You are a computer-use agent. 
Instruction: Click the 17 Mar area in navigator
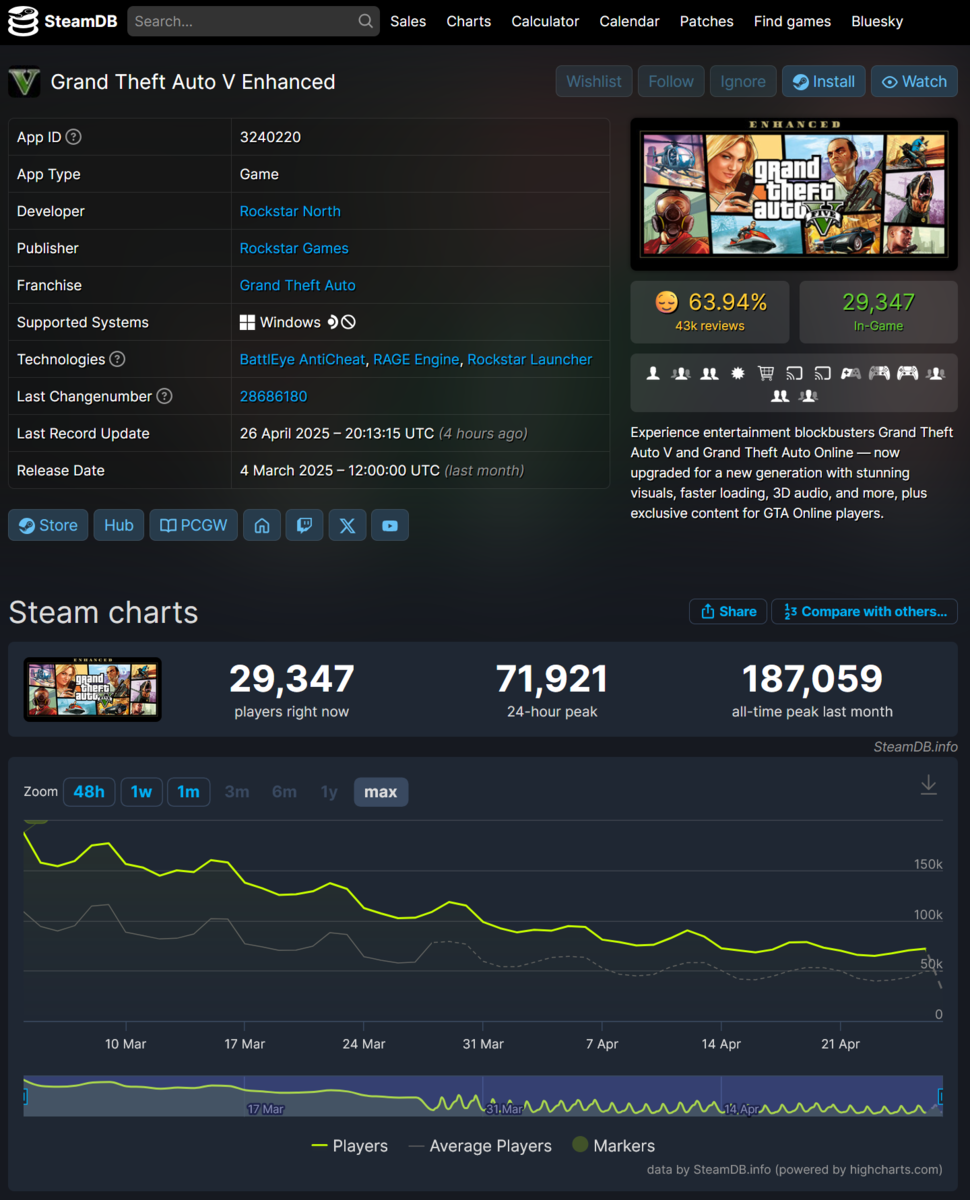(x=266, y=1109)
